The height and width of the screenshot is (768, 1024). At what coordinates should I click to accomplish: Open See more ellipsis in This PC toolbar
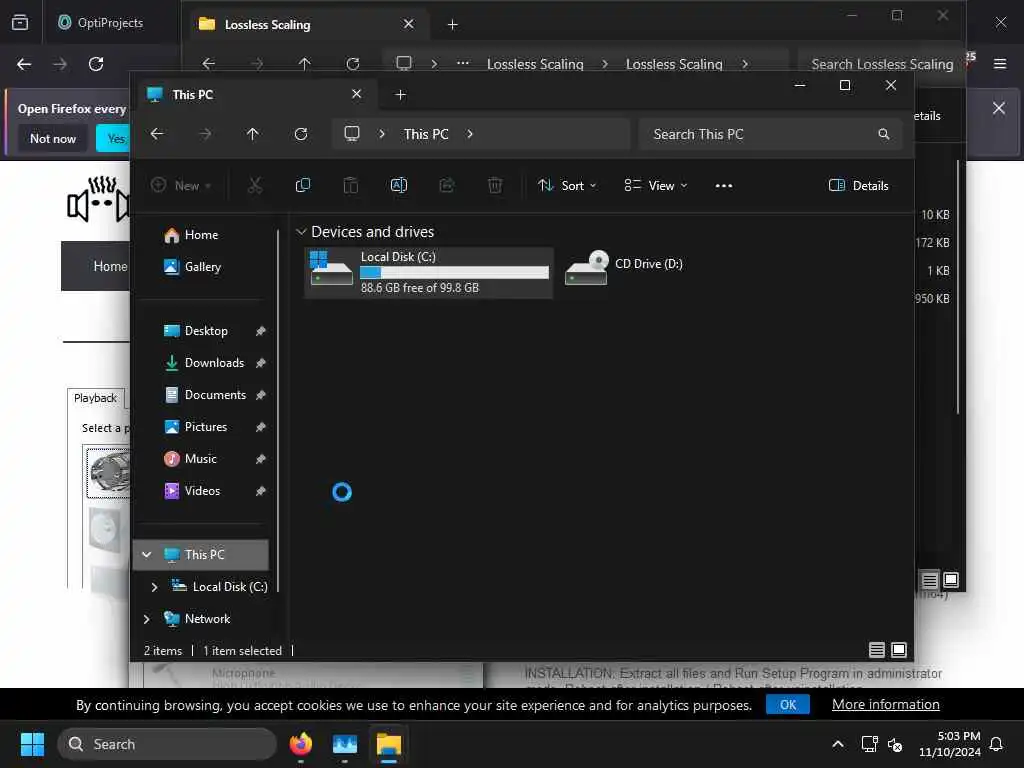click(724, 185)
